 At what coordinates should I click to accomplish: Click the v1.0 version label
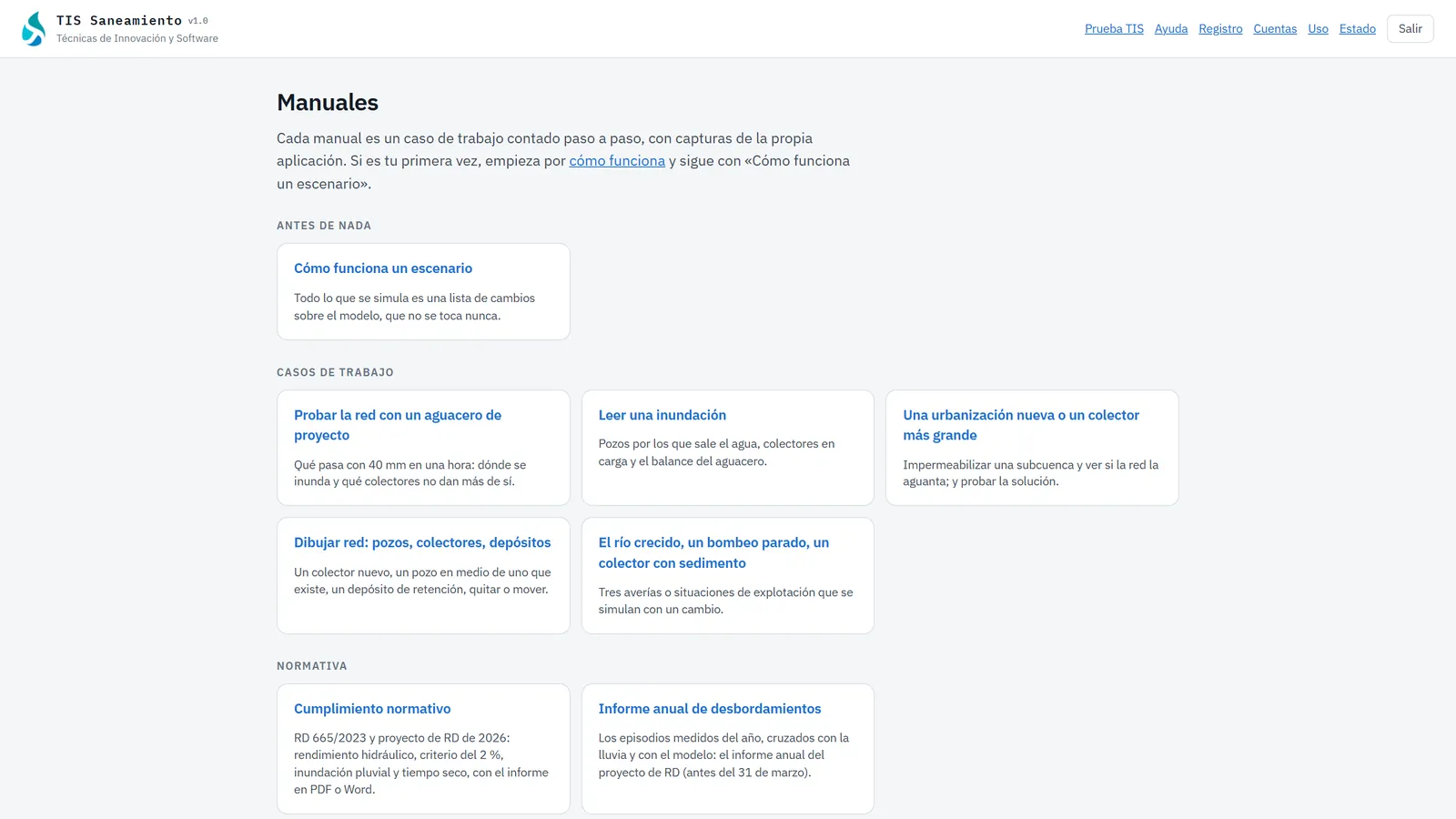click(198, 21)
